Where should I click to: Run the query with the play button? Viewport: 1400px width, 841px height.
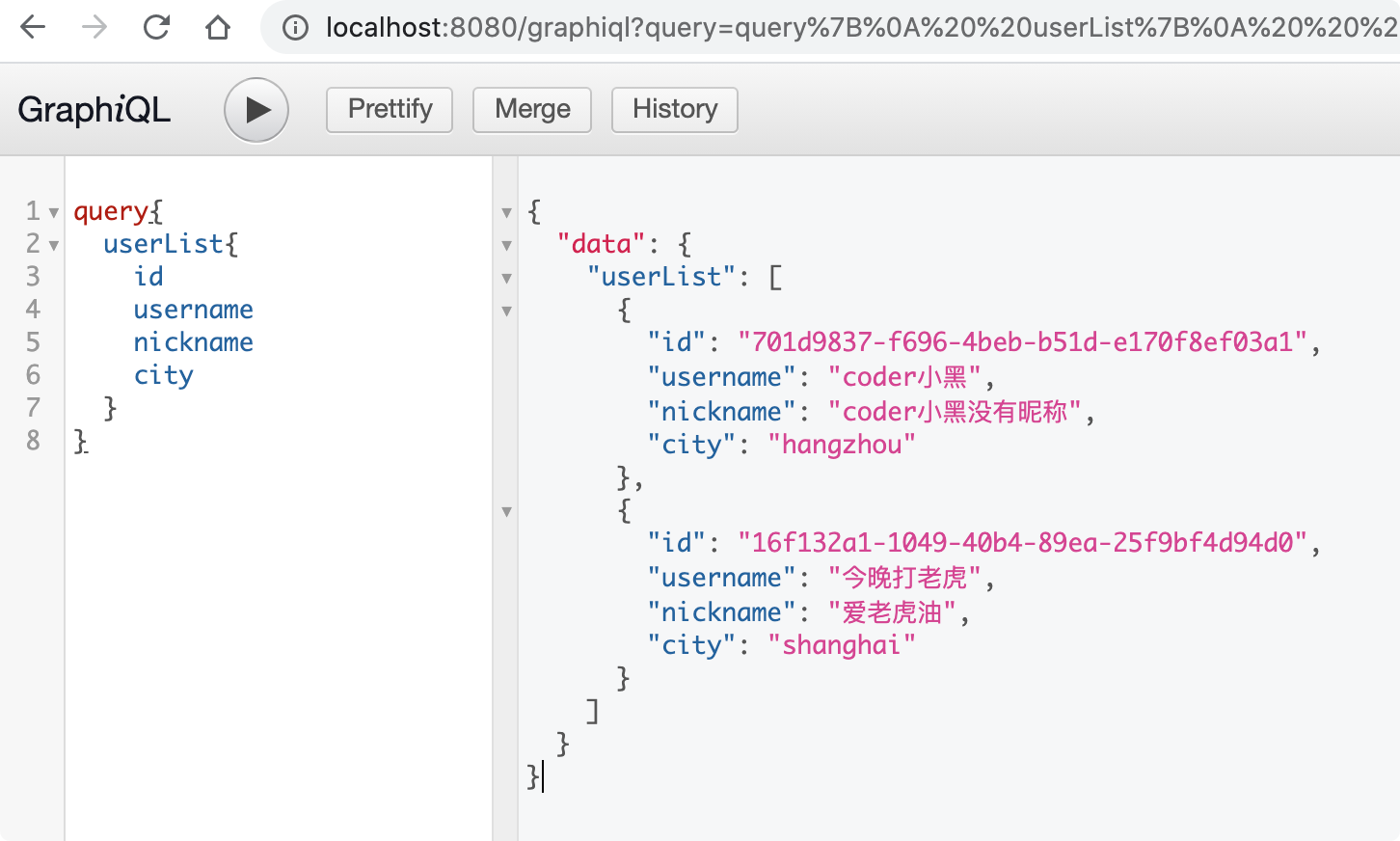256,110
